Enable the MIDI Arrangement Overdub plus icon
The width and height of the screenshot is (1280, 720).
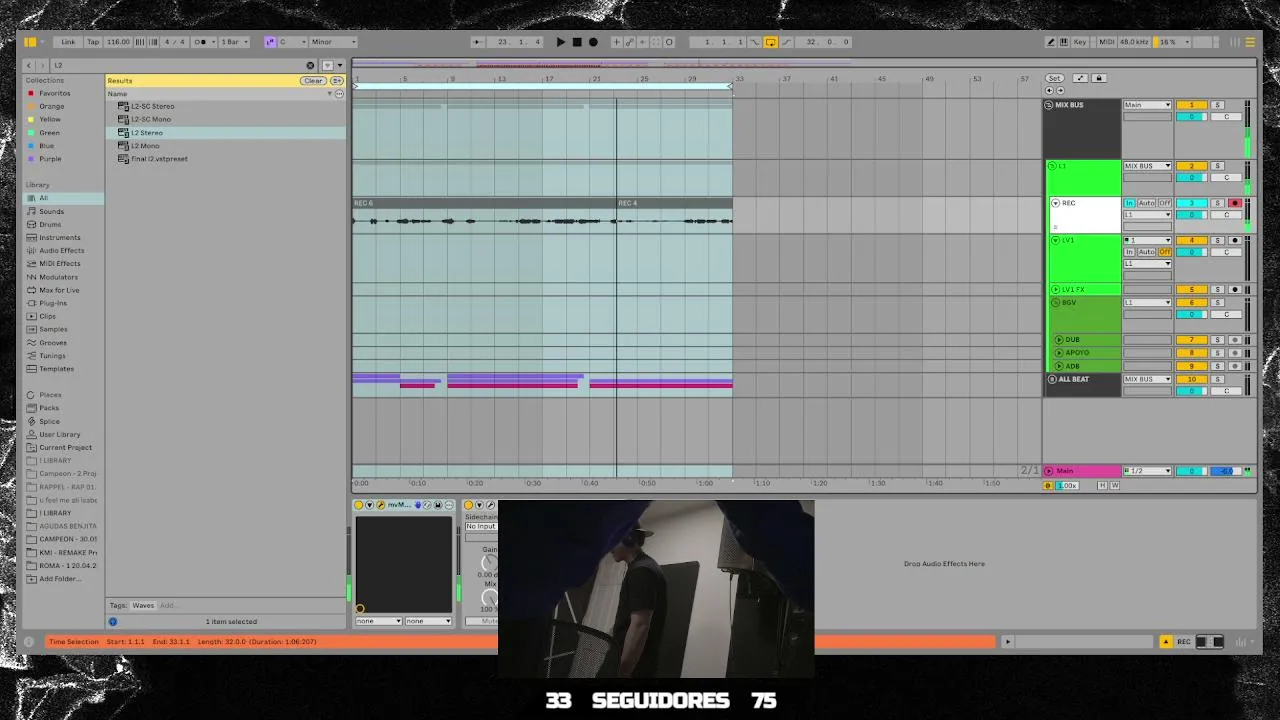tap(616, 42)
